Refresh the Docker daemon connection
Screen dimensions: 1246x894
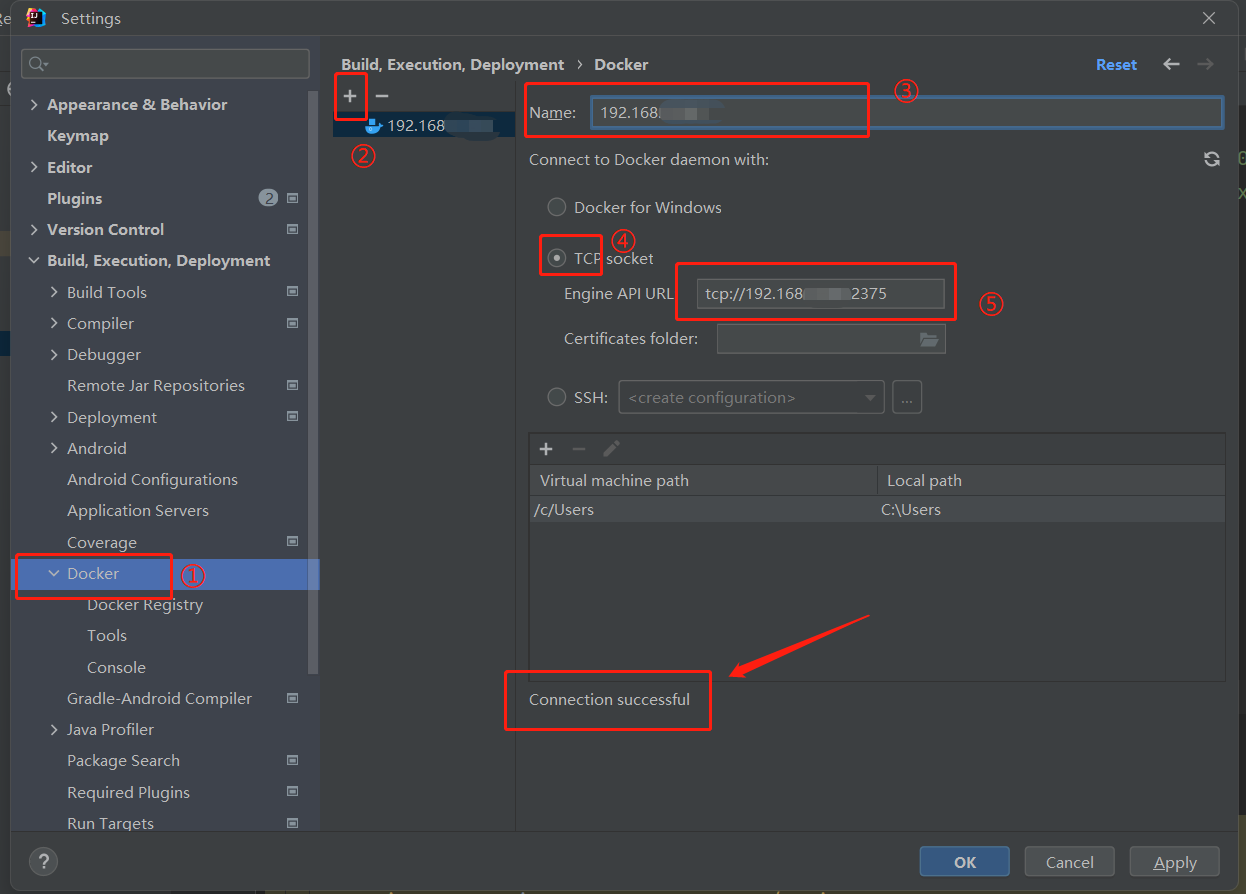(1211, 158)
